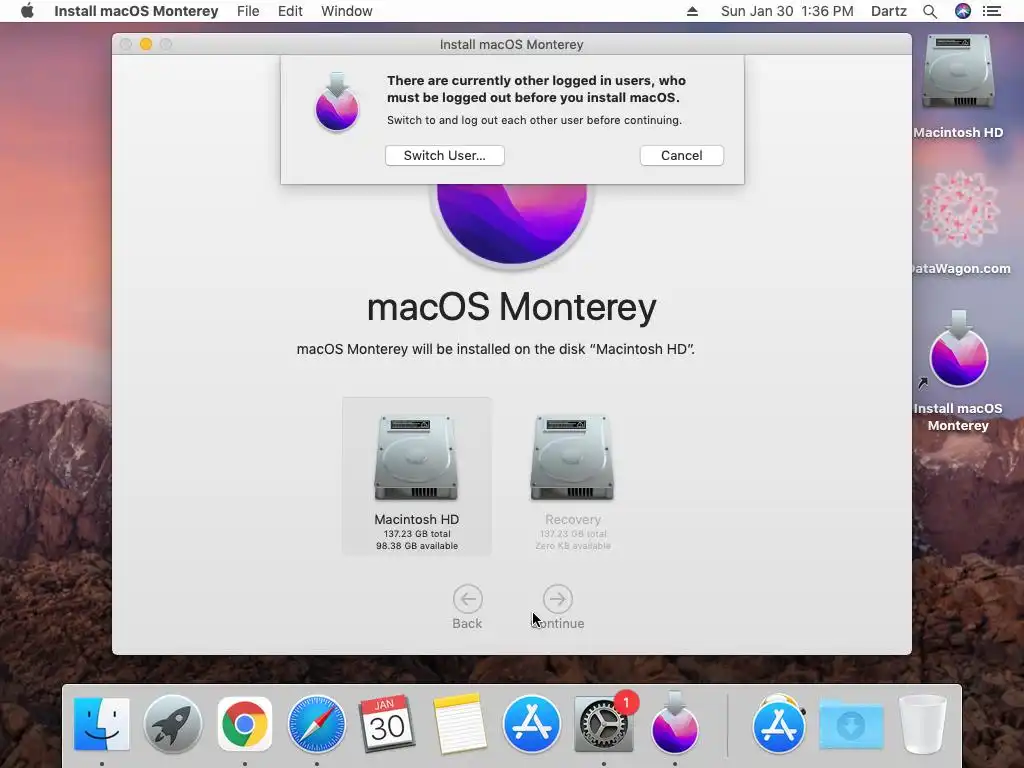Select the Macintosh HD install disk
The height and width of the screenshot is (768, 1024).
coord(417,476)
